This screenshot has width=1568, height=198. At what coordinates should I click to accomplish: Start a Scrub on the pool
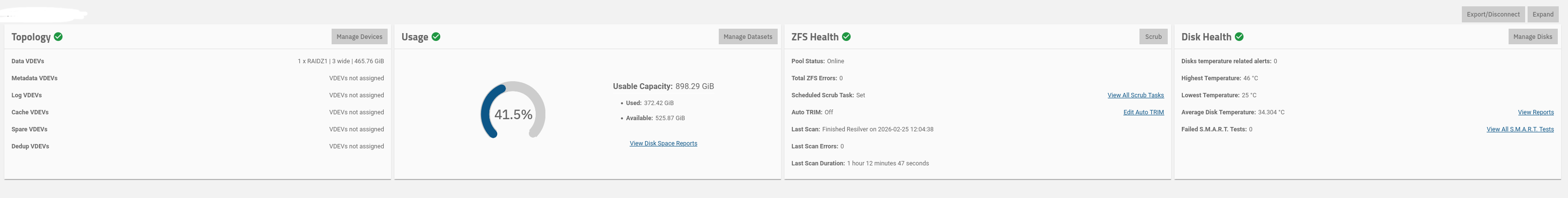point(1153,36)
